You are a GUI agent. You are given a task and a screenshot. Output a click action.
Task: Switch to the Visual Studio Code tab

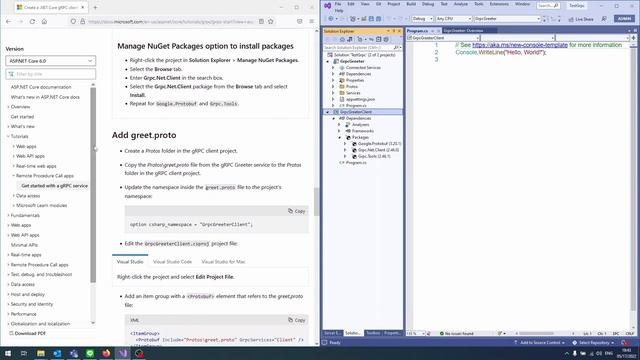(172, 262)
